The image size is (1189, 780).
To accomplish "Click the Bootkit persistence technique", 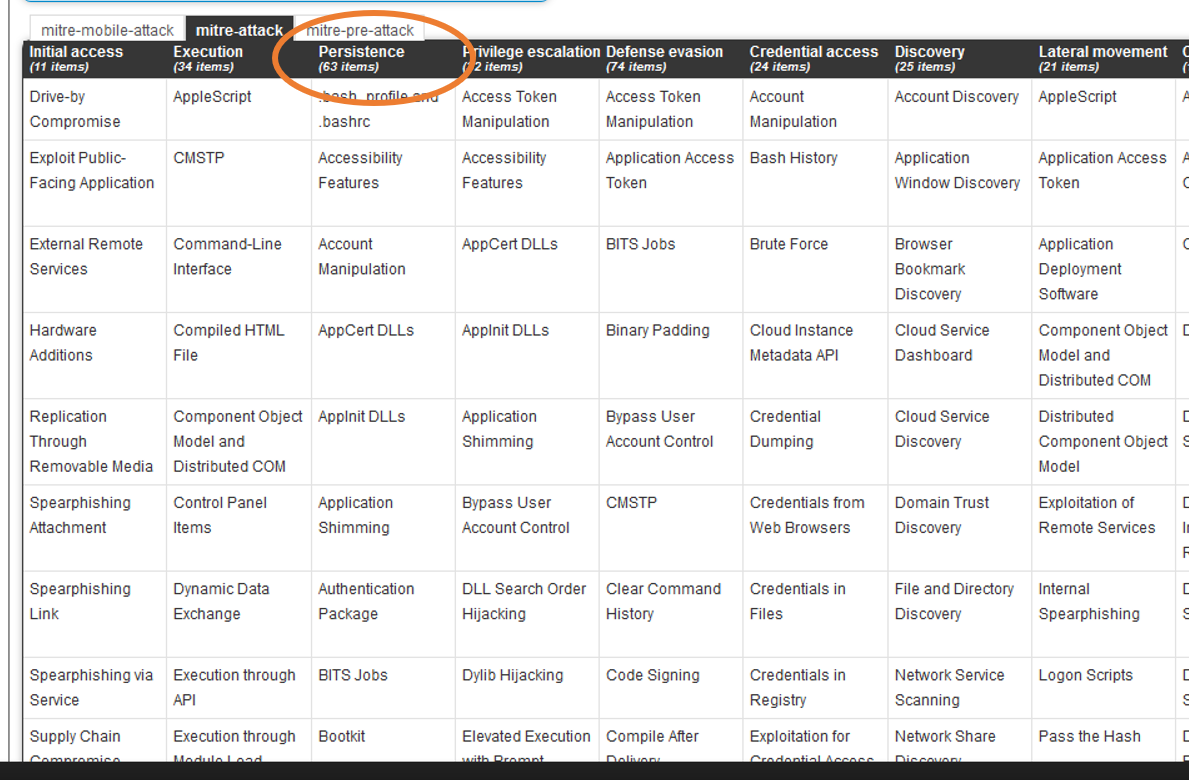I will coord(341,736).
